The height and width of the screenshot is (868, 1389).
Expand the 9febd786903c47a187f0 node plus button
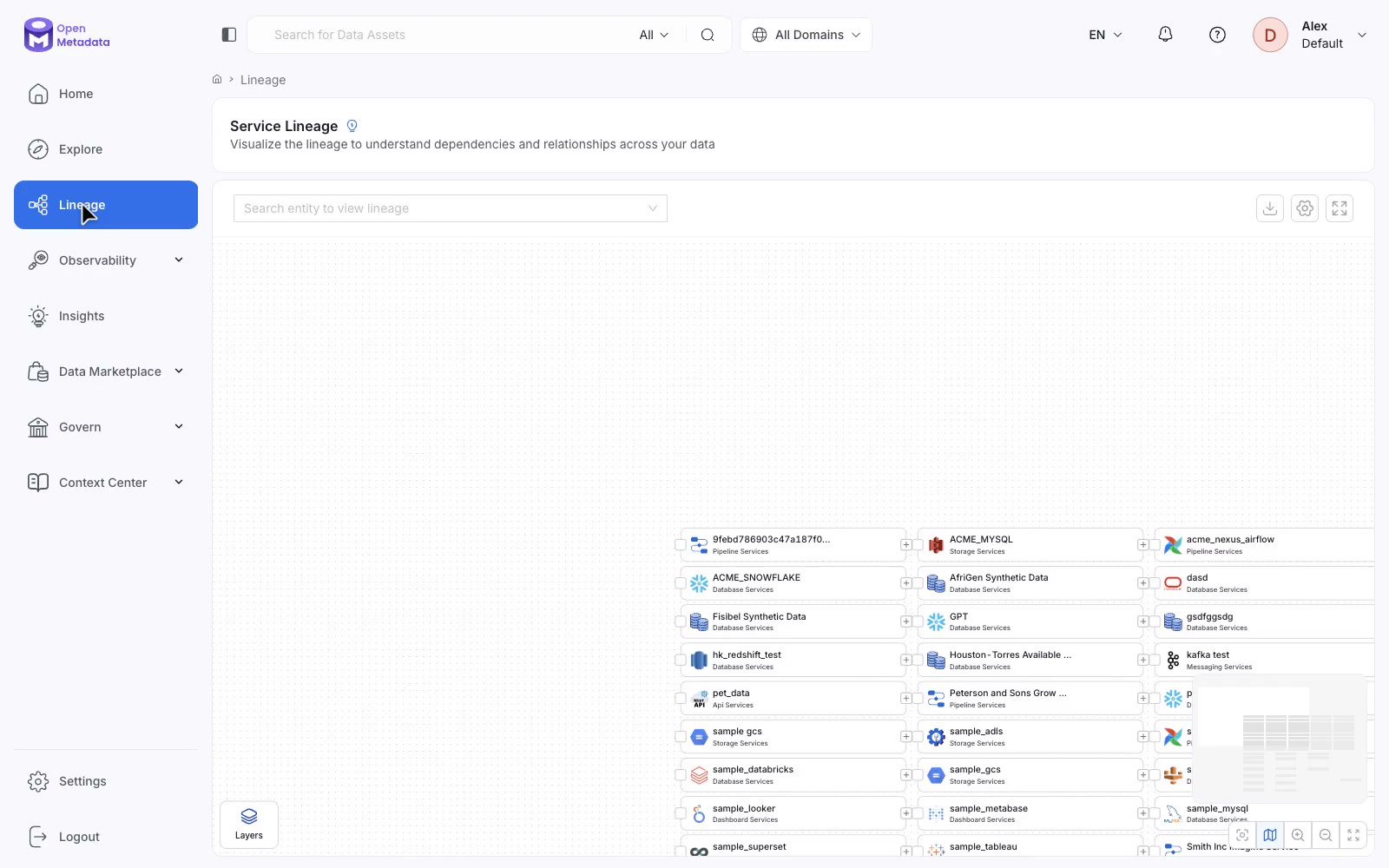click(905, 545)
